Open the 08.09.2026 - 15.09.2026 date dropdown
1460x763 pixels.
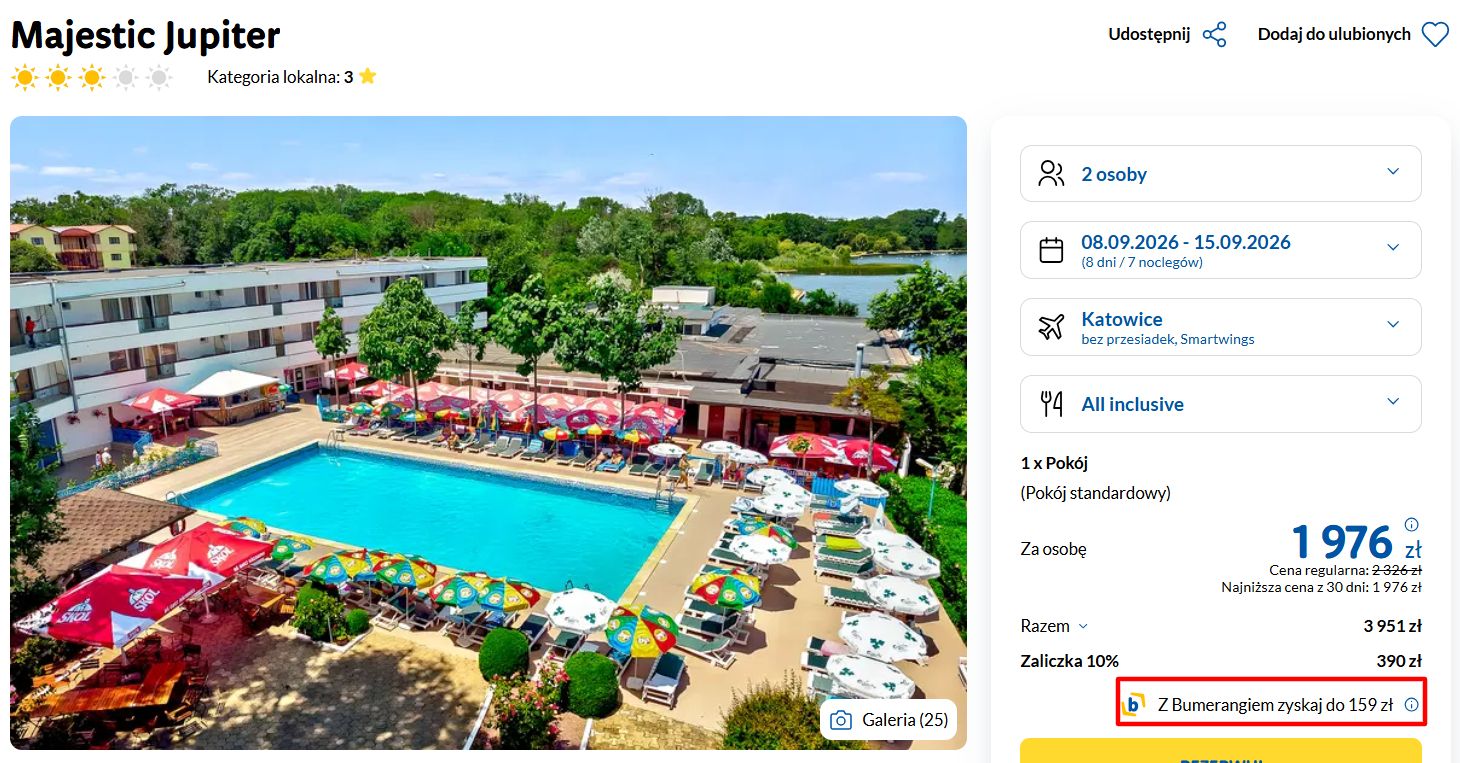pyautogui.click(x=1220, y=250)
